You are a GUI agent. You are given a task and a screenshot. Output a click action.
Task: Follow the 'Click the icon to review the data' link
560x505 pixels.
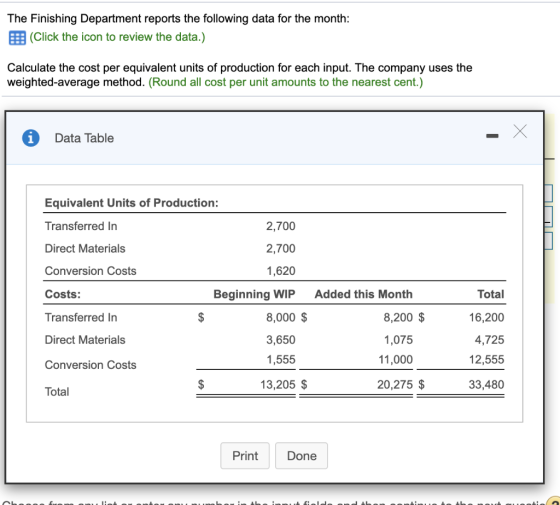(x=117, y=37)
